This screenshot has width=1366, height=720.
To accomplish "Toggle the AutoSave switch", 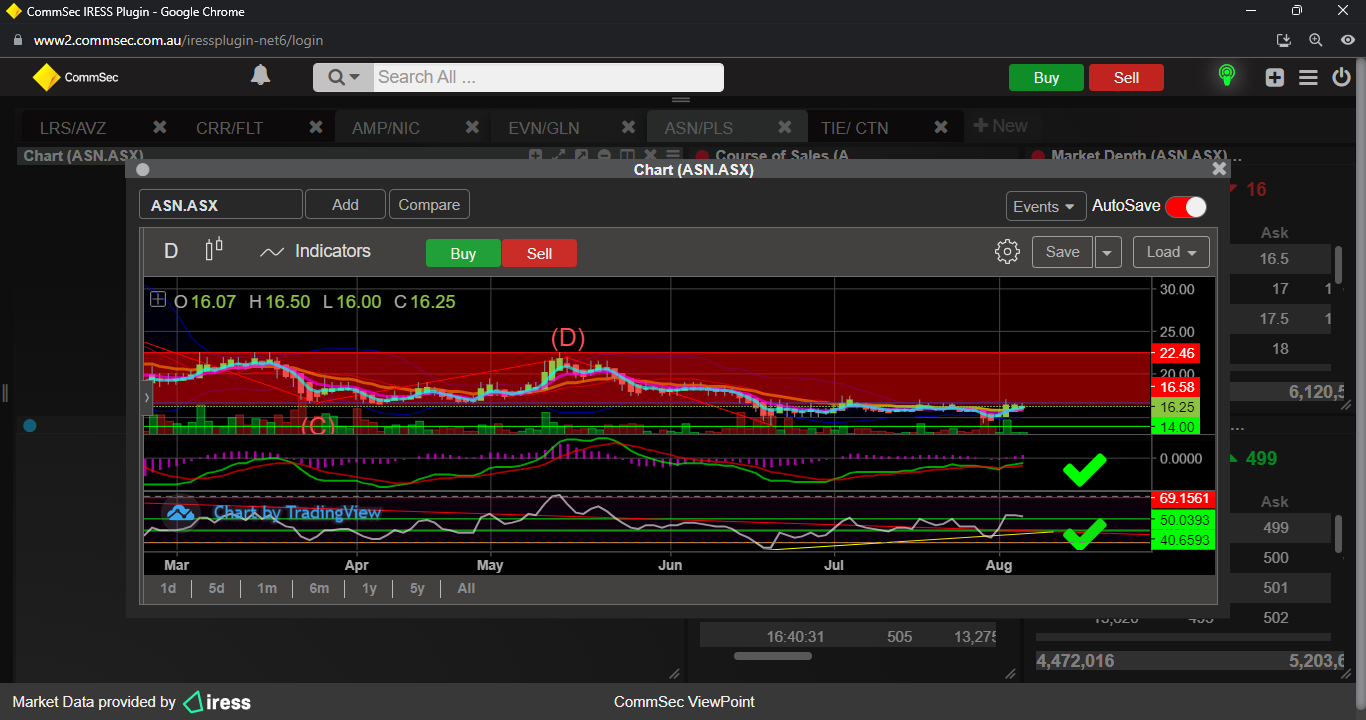I will tap(1186, 206).
